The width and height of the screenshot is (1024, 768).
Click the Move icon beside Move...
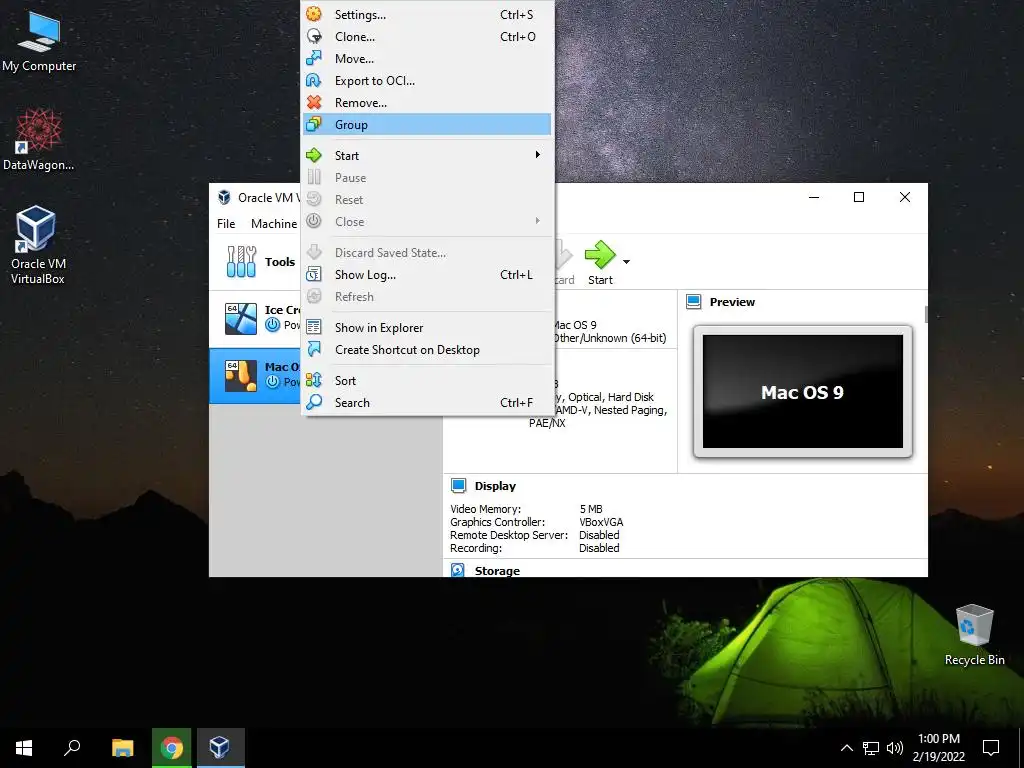pos(314,58)
